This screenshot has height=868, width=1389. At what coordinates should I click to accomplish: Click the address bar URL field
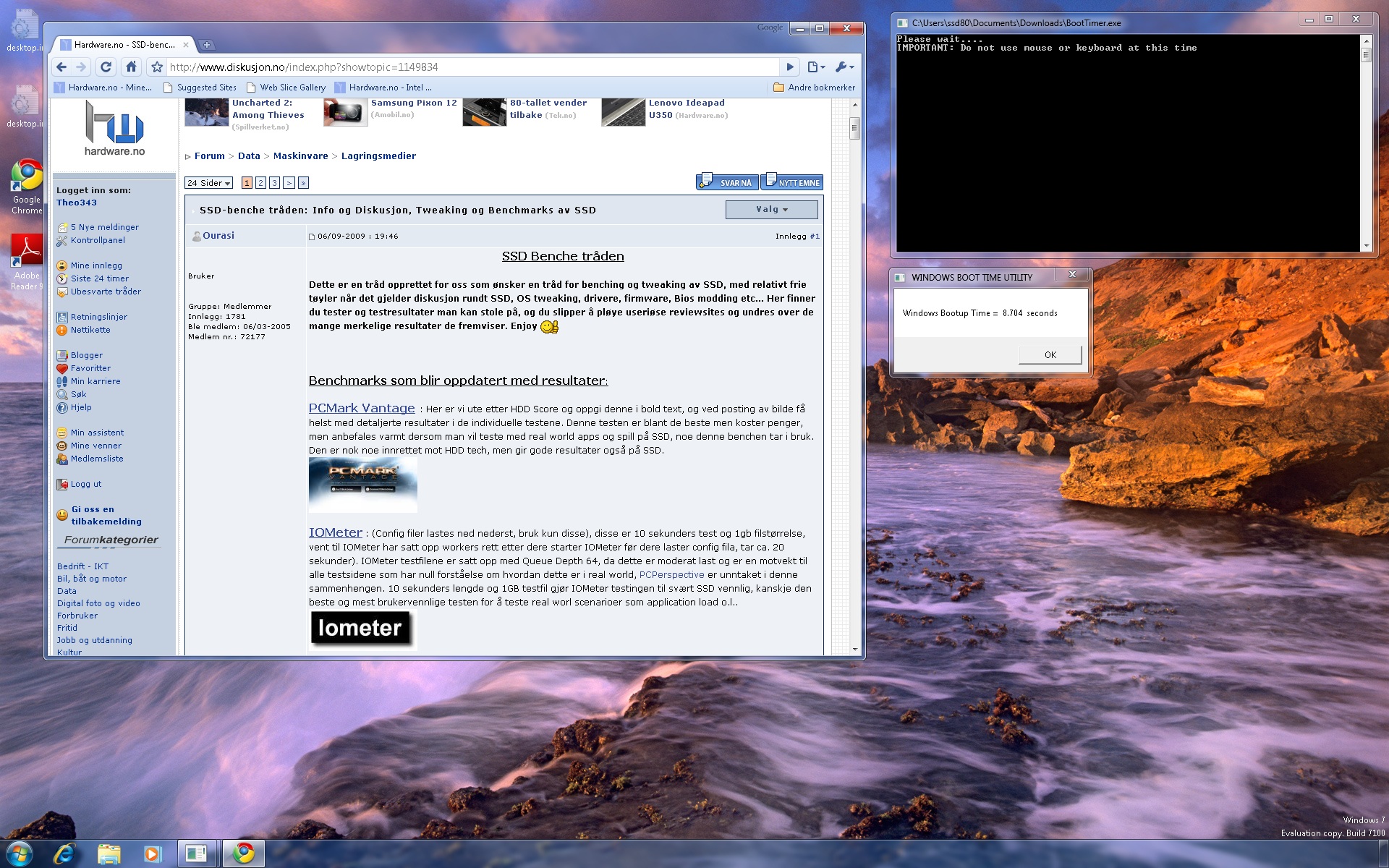pyautogui.click(x=472, y=67)
